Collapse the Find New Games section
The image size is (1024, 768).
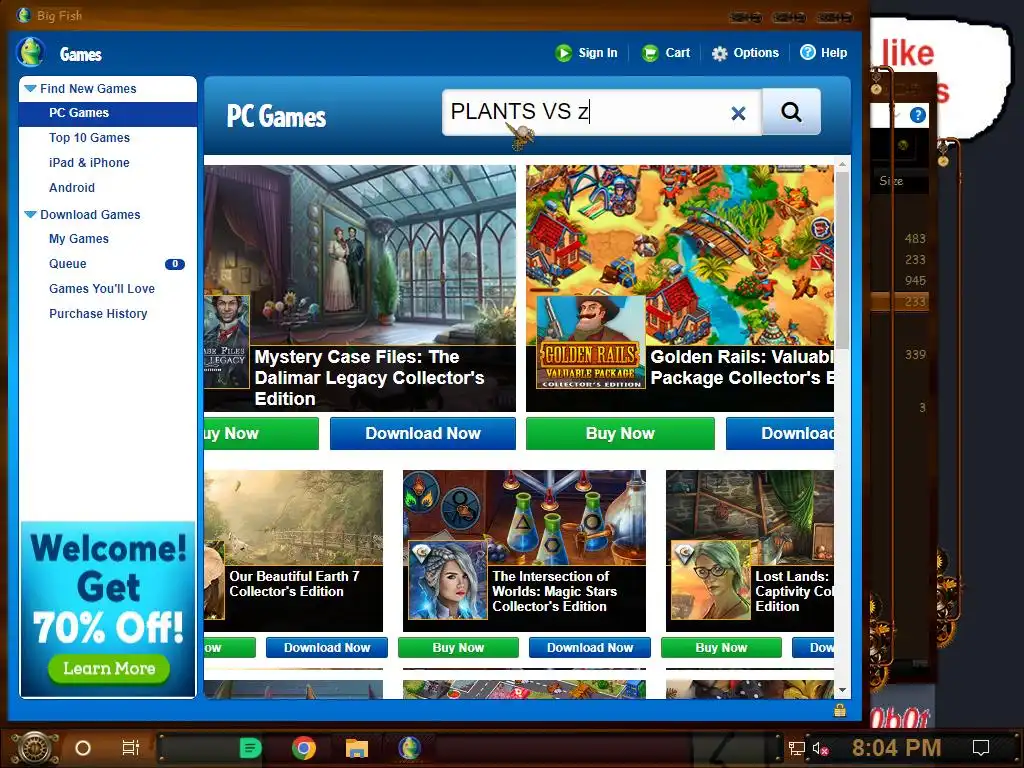30,88
